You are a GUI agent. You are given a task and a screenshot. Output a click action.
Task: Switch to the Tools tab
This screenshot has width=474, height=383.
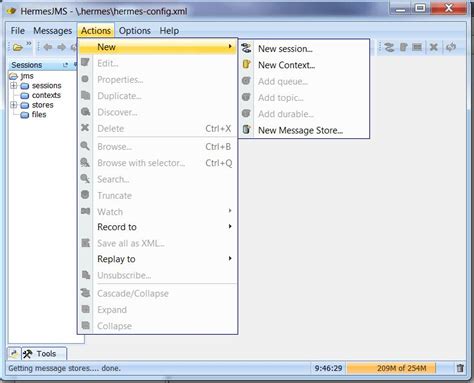(44, 354)
